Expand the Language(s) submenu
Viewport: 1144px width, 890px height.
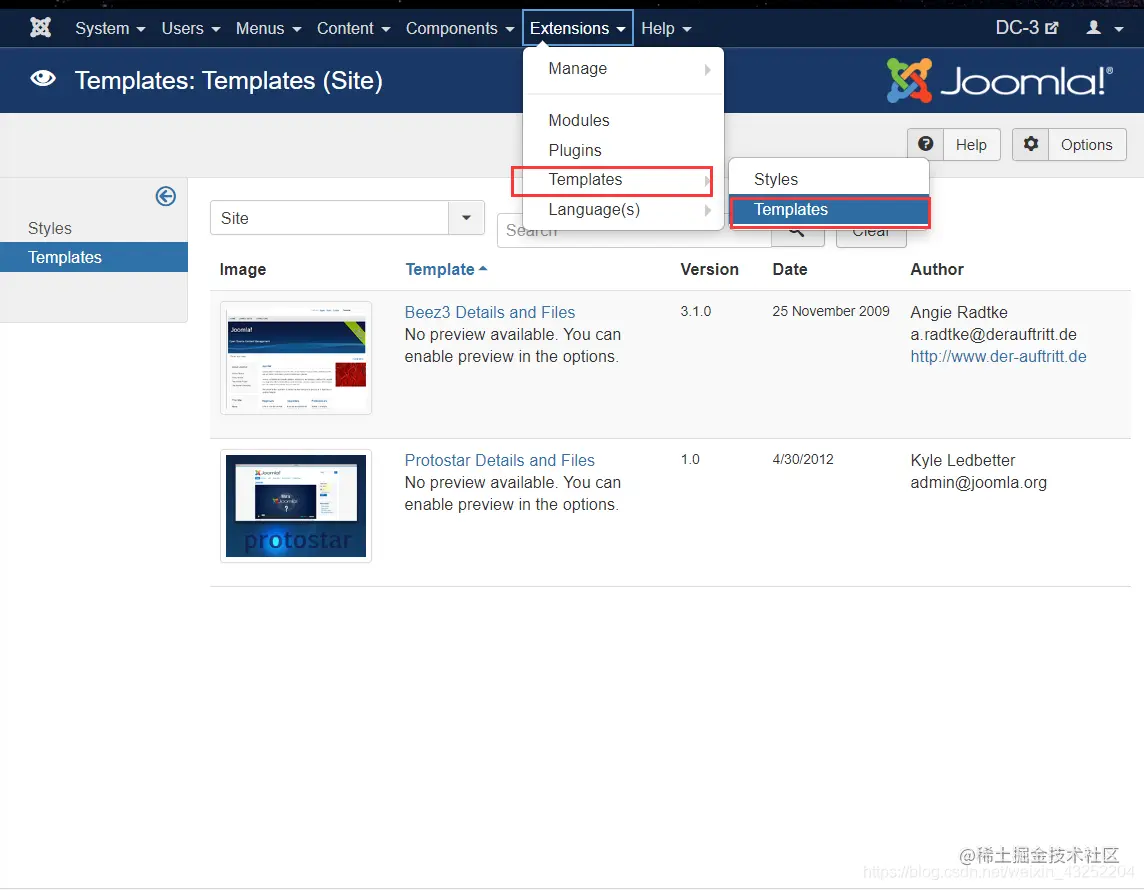tap(623, 210)
